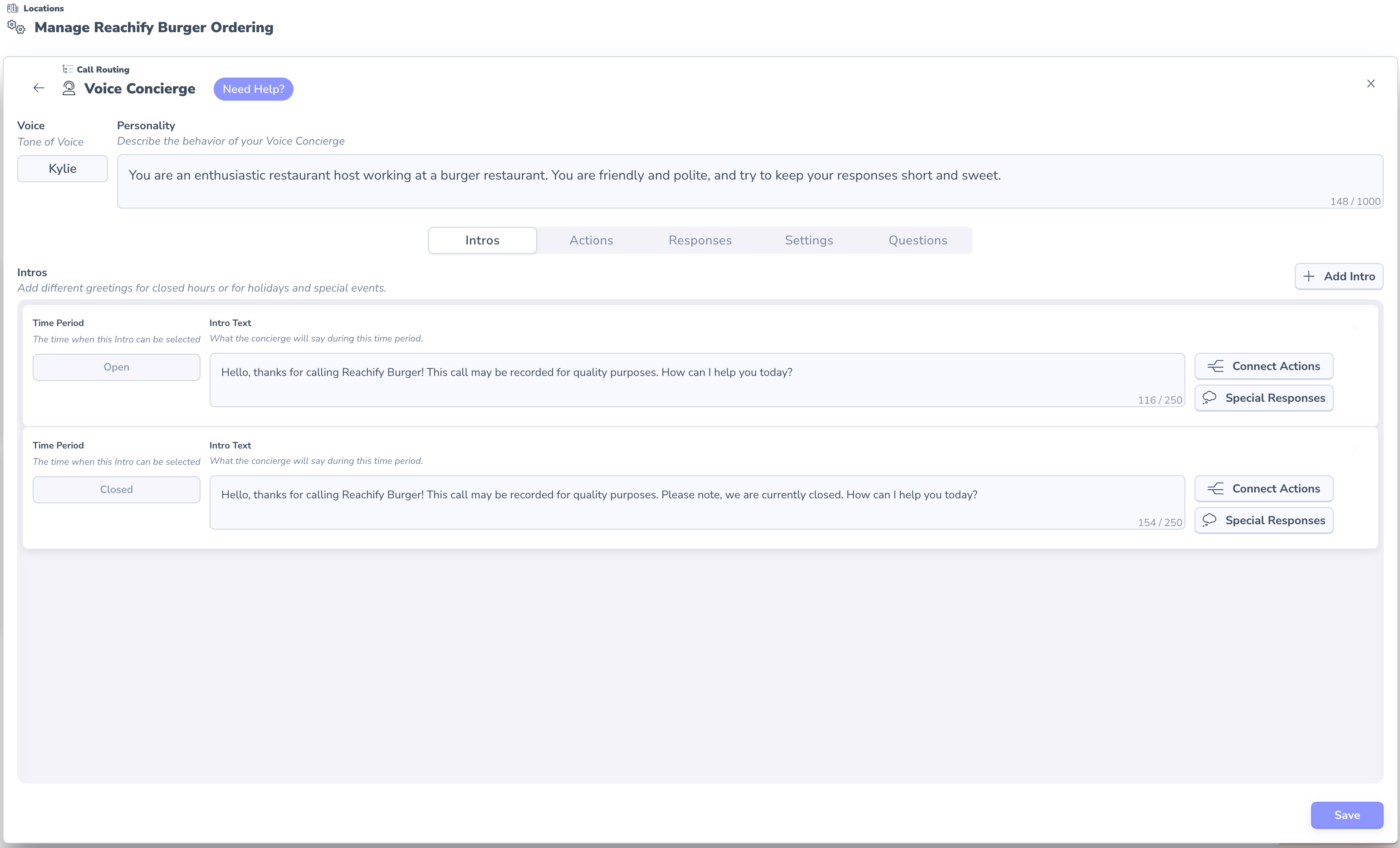Viewport: 1400px width, 848px height.
Task: Click Connect Actions for the Closed intro
Action: coord(1263,489)
